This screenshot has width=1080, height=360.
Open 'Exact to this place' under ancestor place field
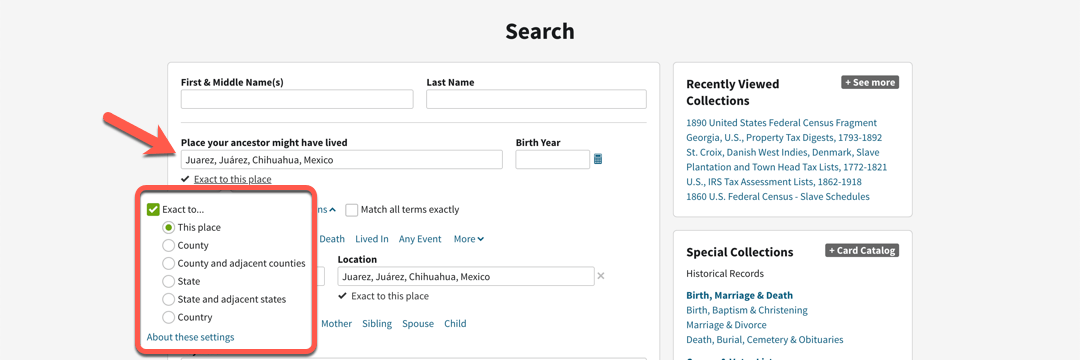click(232, 179)
